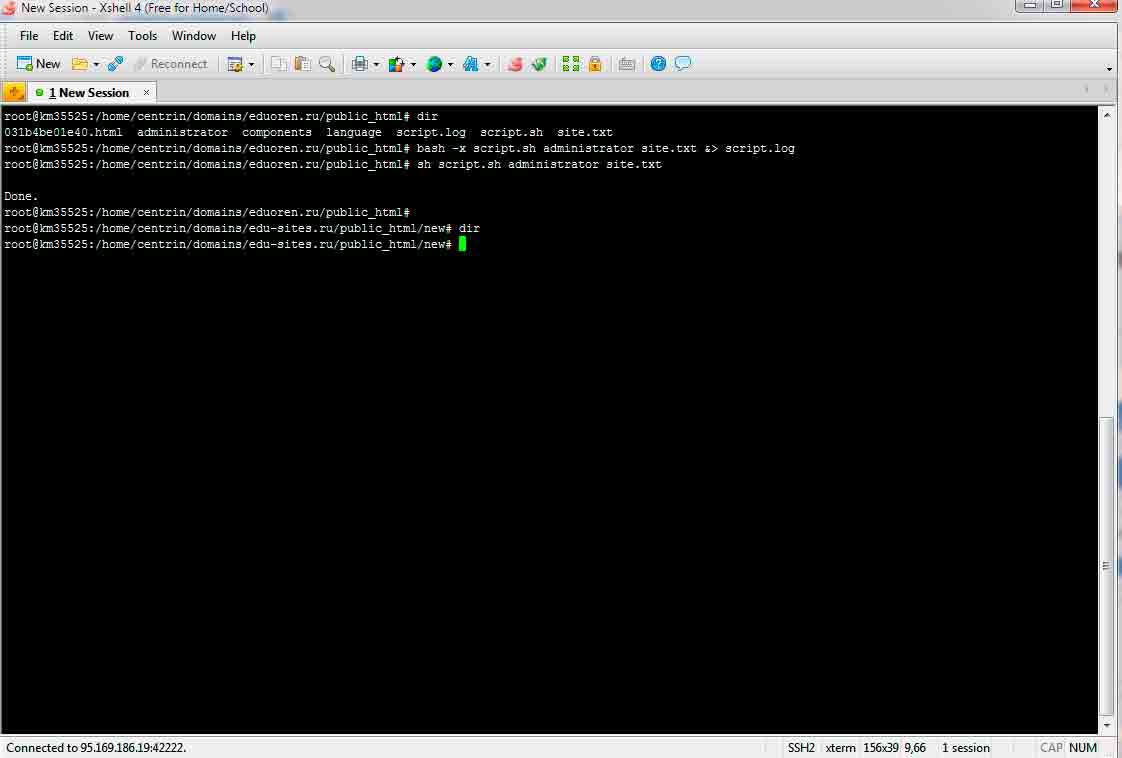Click the NUM indicator in status bar
This screenshot has width=1122, height=758.
(1083, 747)
